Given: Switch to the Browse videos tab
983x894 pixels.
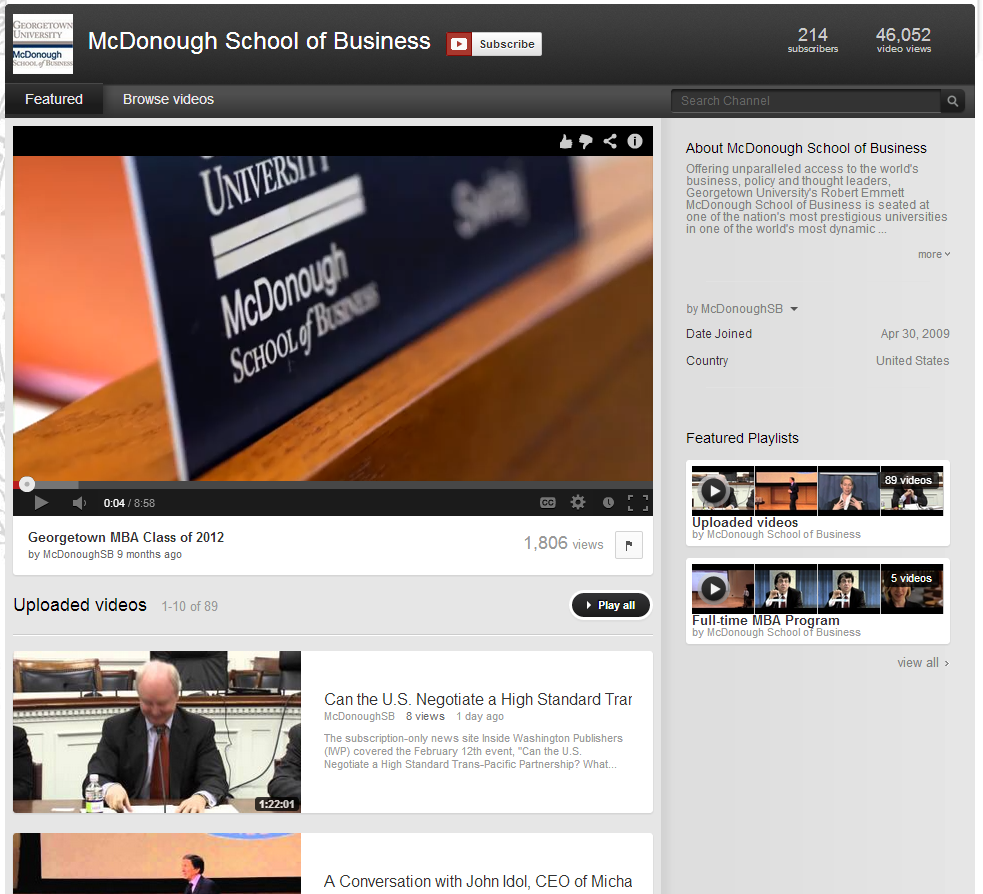Looking at the screenshot, I should (168, 99).
